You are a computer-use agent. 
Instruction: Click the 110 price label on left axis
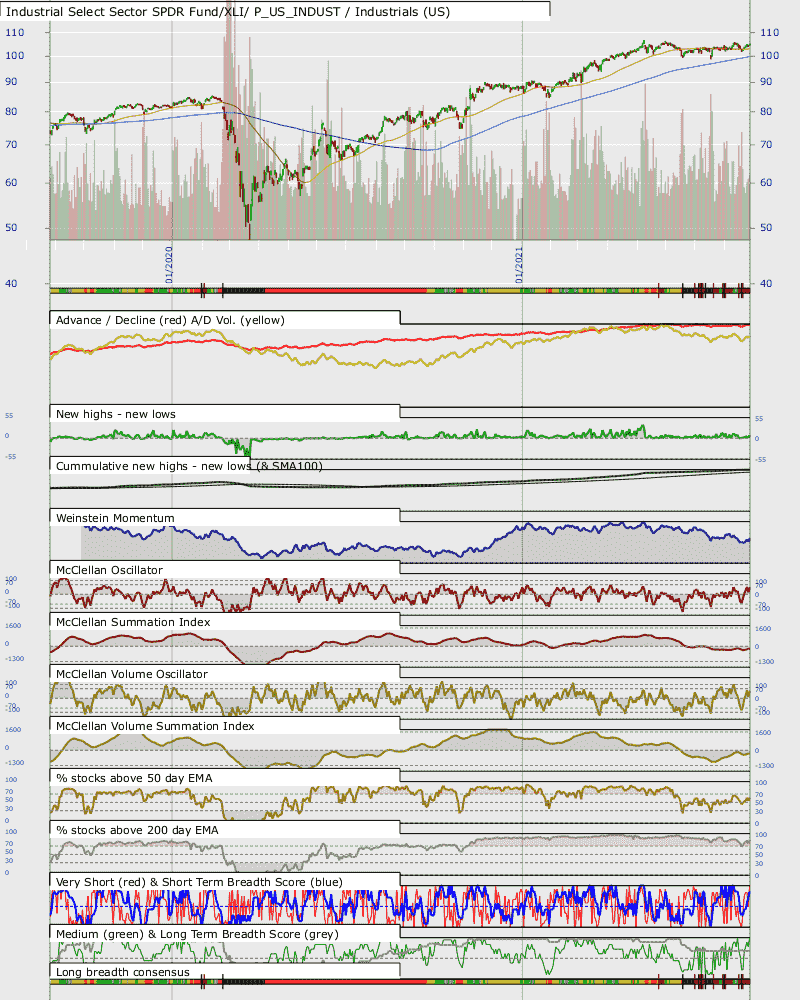(x=15, y=33)
